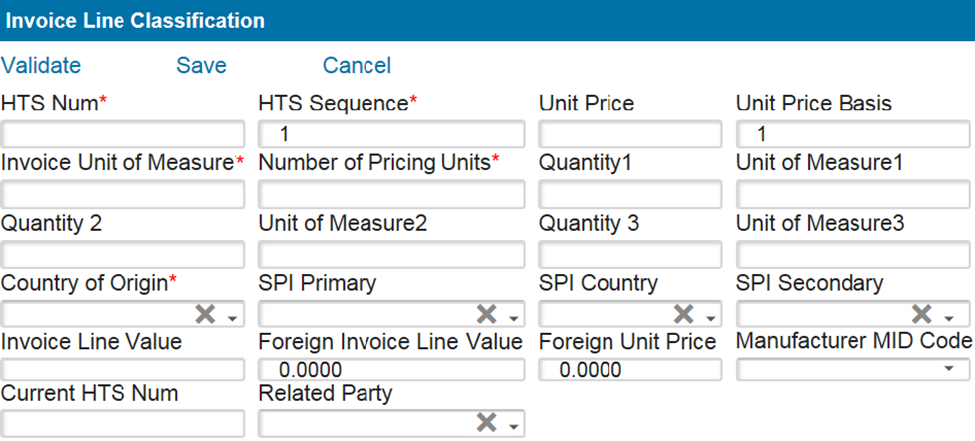Focus the Number of Pricing Units field
This screenshot has width=975, height=441.
tap(391, 193)
